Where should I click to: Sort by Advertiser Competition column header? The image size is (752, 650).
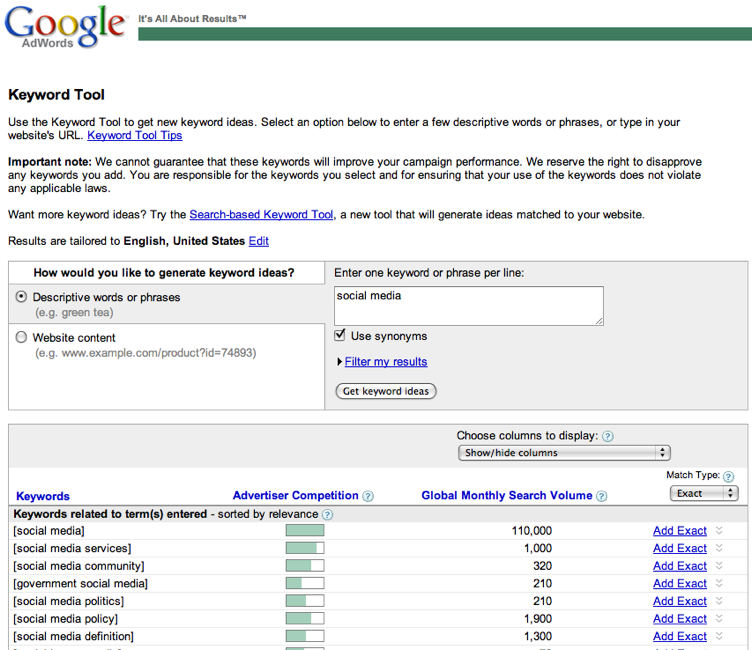(x=295, y=496)
